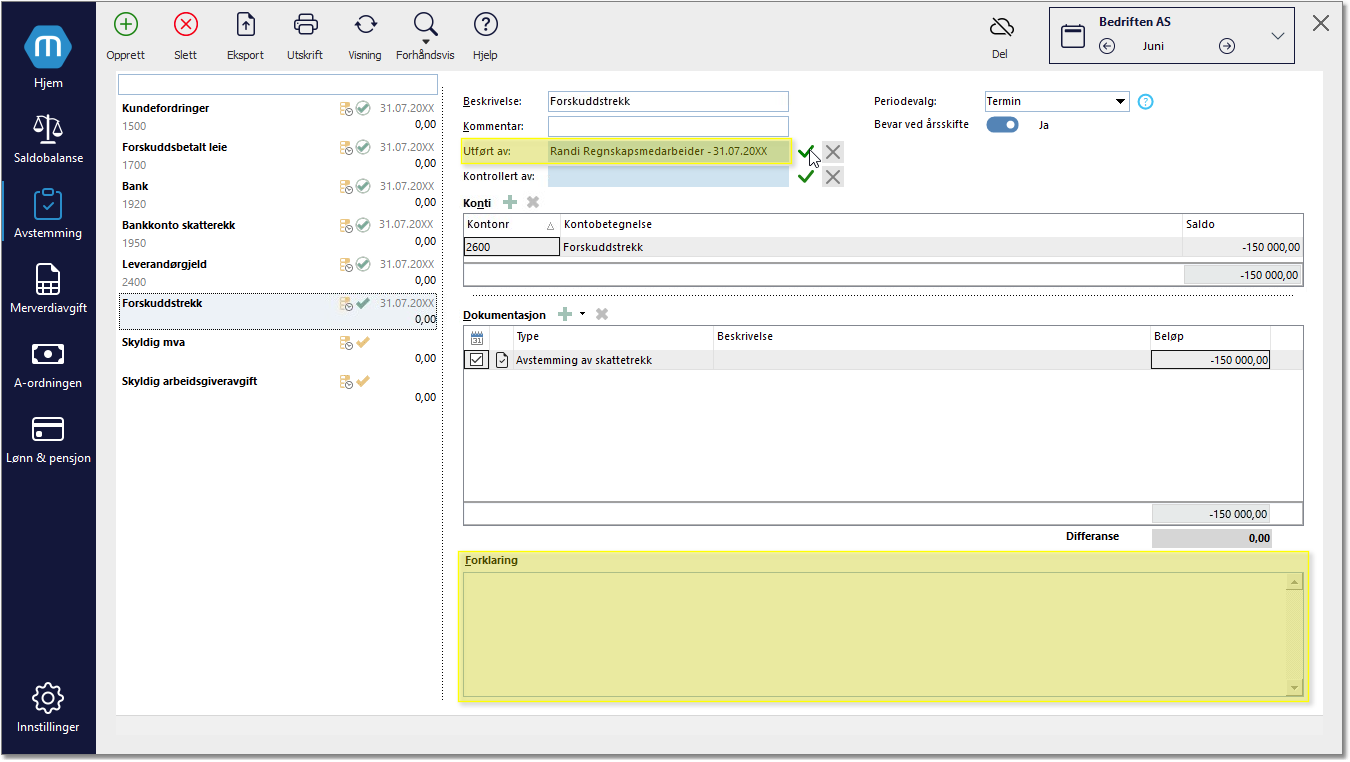Select Bankkonto skatterekk entry
Screen dimensions: 1350x762
(x=278, y=233)
